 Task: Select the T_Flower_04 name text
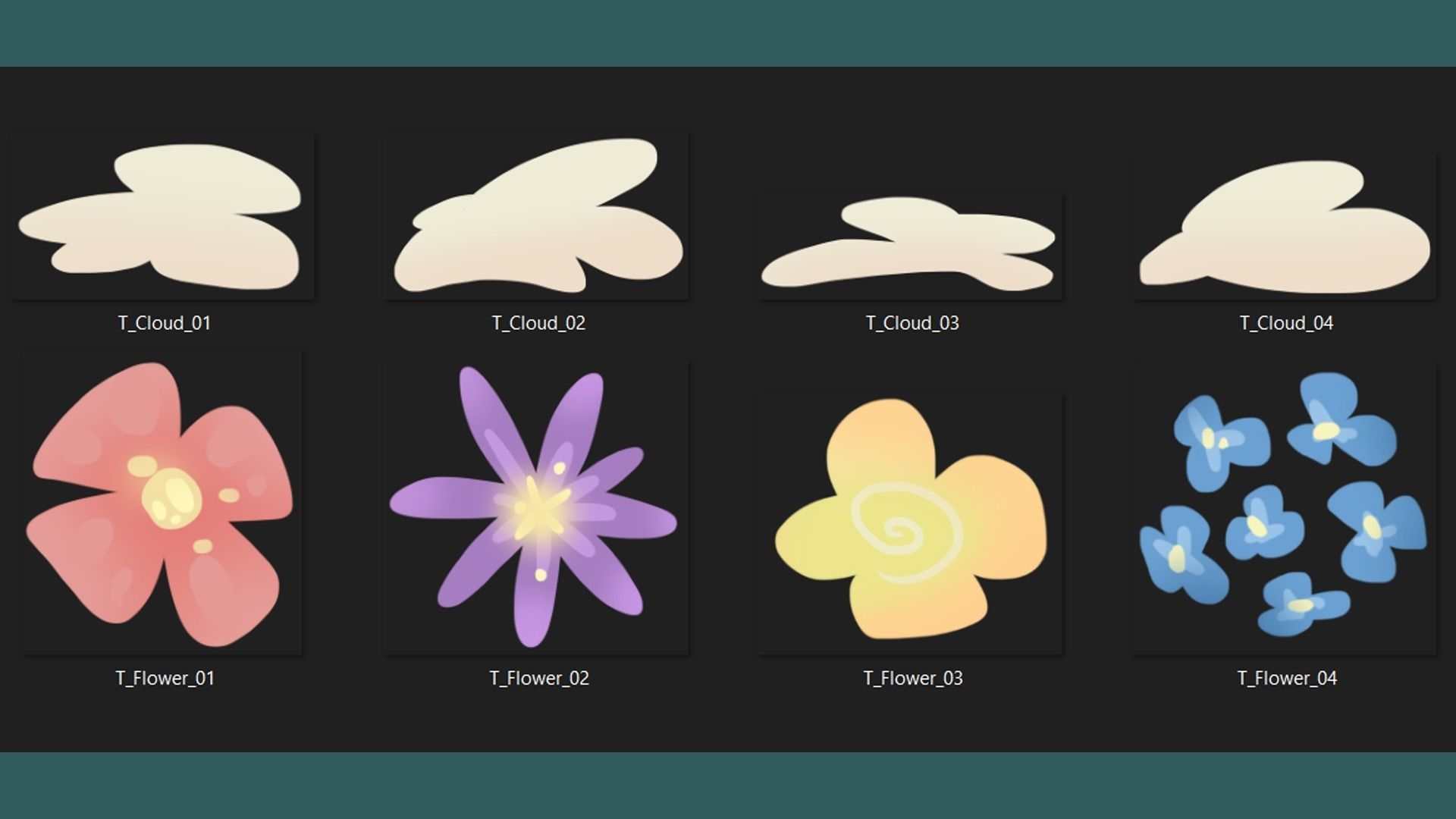point(1286,678)
